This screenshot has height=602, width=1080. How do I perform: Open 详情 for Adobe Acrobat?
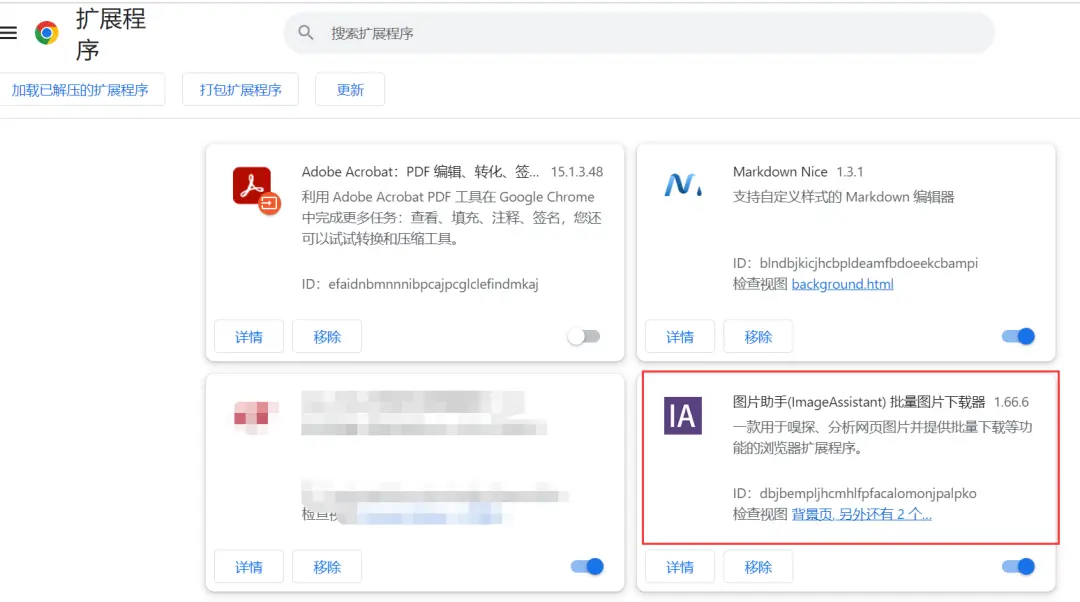pos(249,337)
